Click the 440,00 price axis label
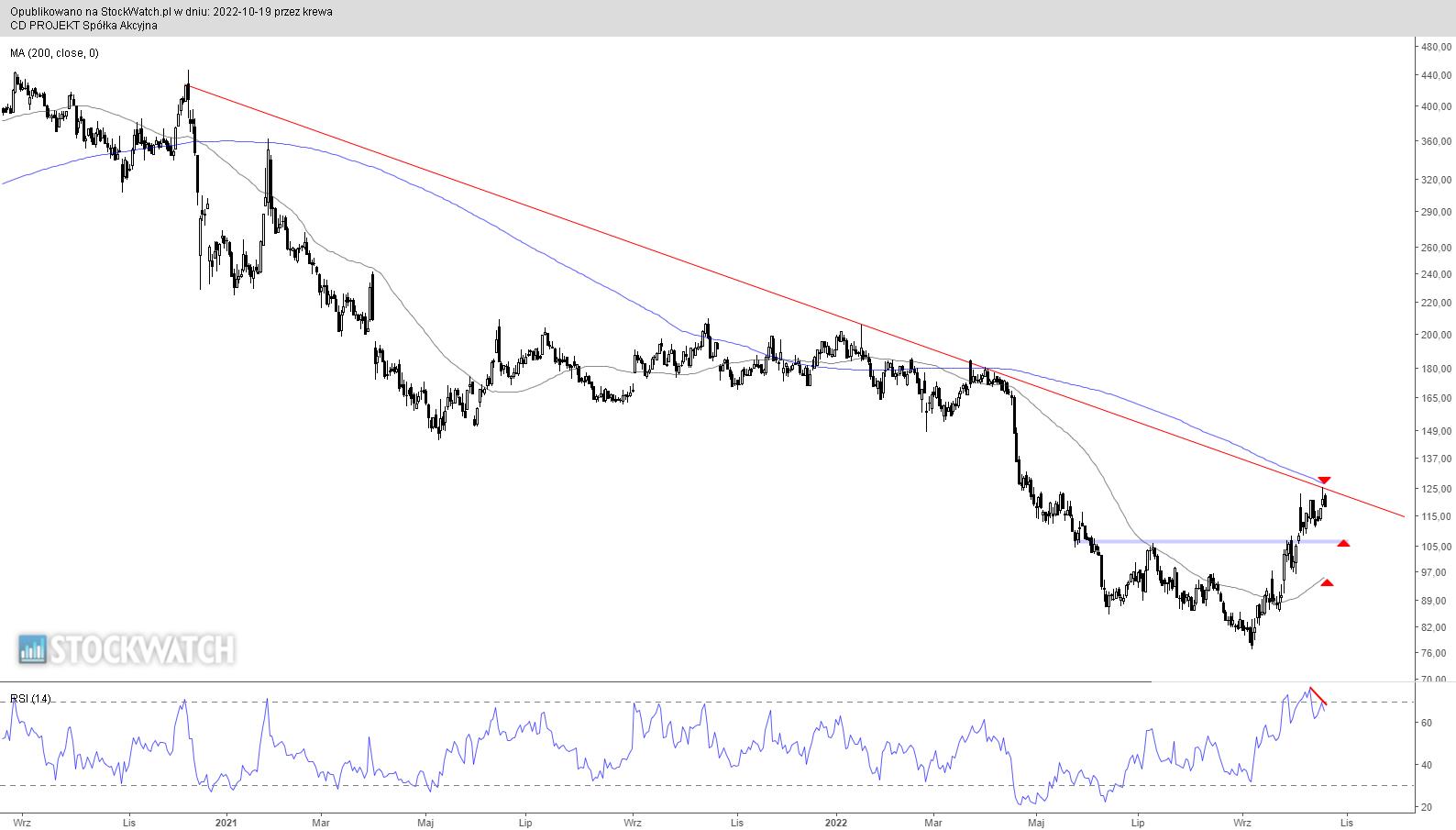This screenshot has width=1456, height=830. (x=1437, y=75)
